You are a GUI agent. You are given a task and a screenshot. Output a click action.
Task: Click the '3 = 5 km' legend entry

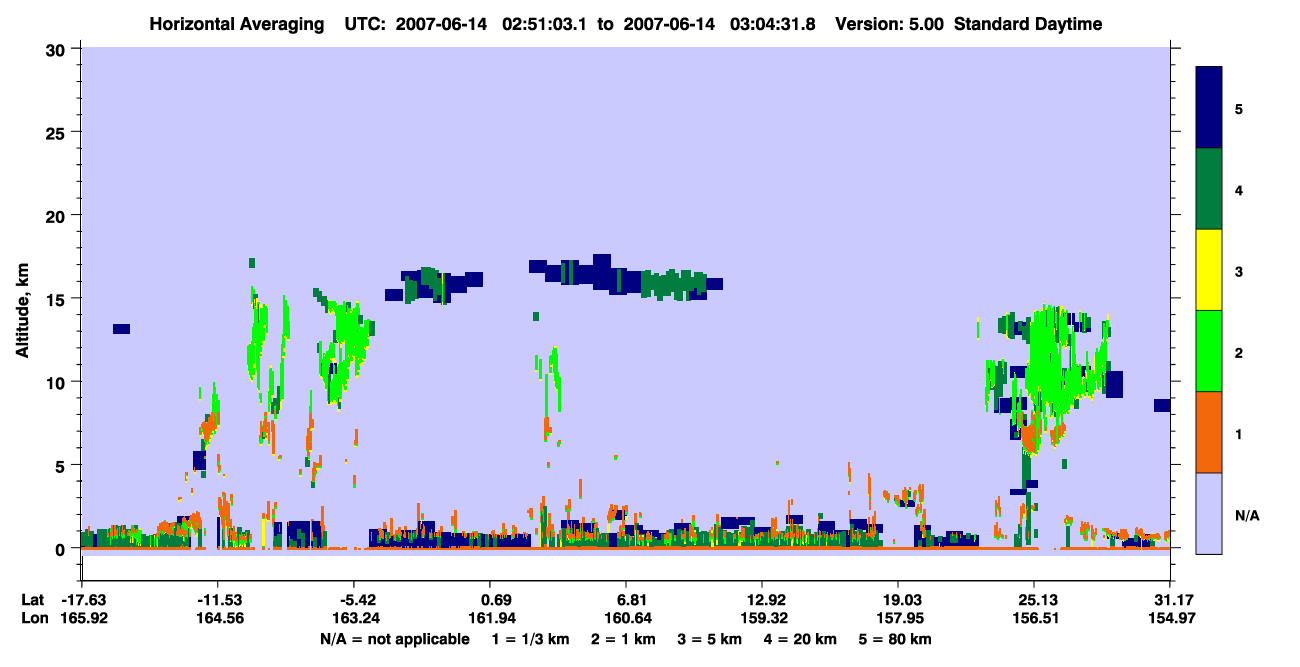[712, 639]
